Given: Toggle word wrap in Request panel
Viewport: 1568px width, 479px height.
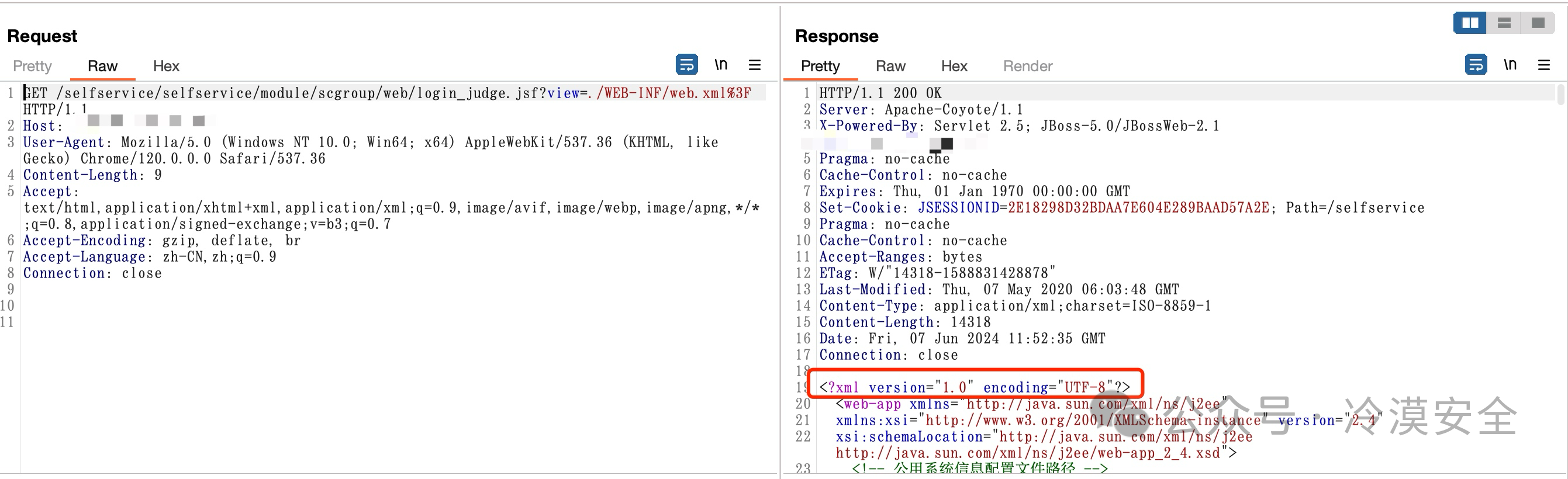Looking at the screenshot, I should (x=686, y=64).
